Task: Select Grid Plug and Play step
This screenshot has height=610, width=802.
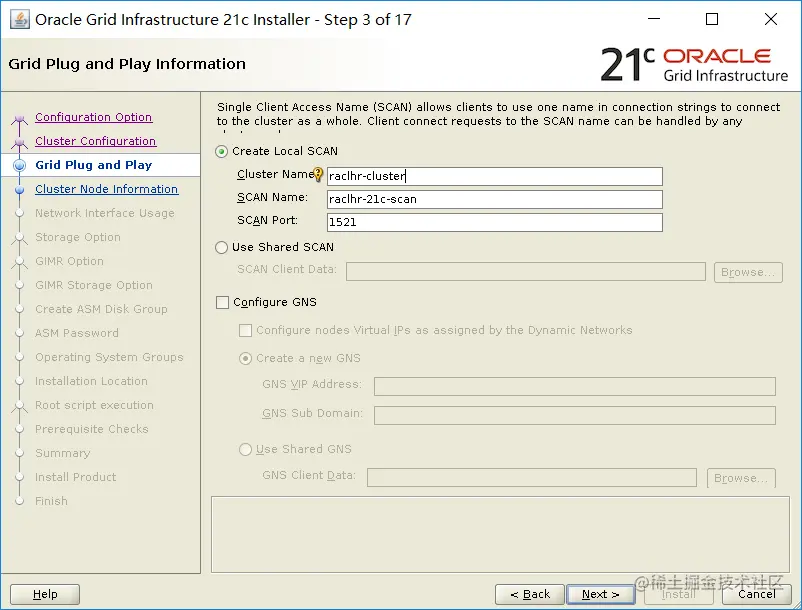Action: [x=94, y=165]
